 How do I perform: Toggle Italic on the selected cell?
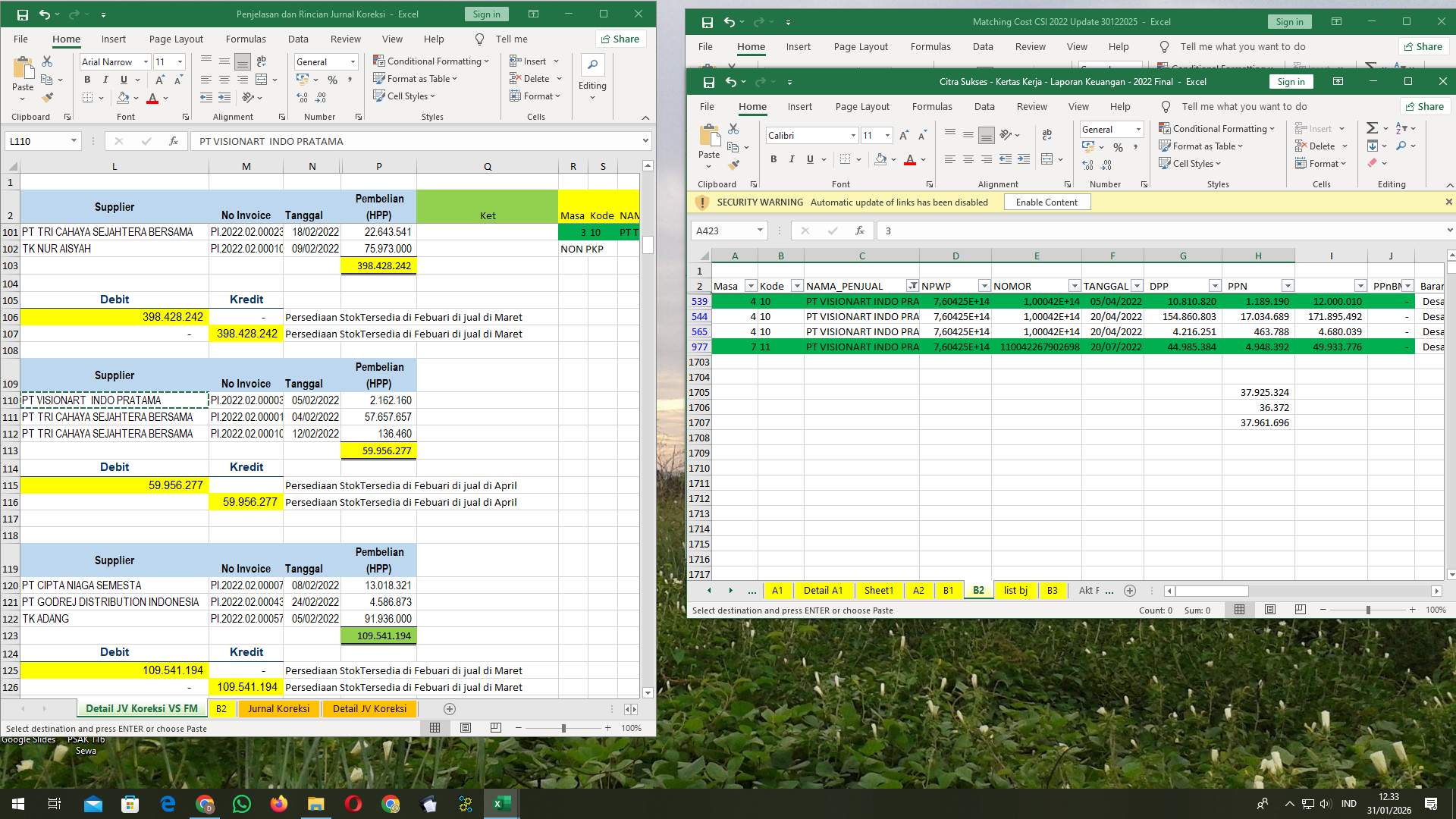click(x=791, y=159)
